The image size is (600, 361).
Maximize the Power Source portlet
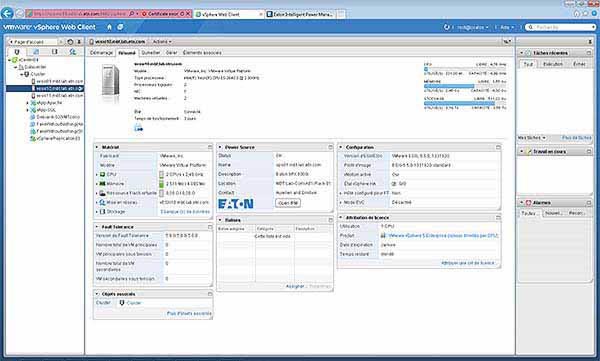point(330,147)
